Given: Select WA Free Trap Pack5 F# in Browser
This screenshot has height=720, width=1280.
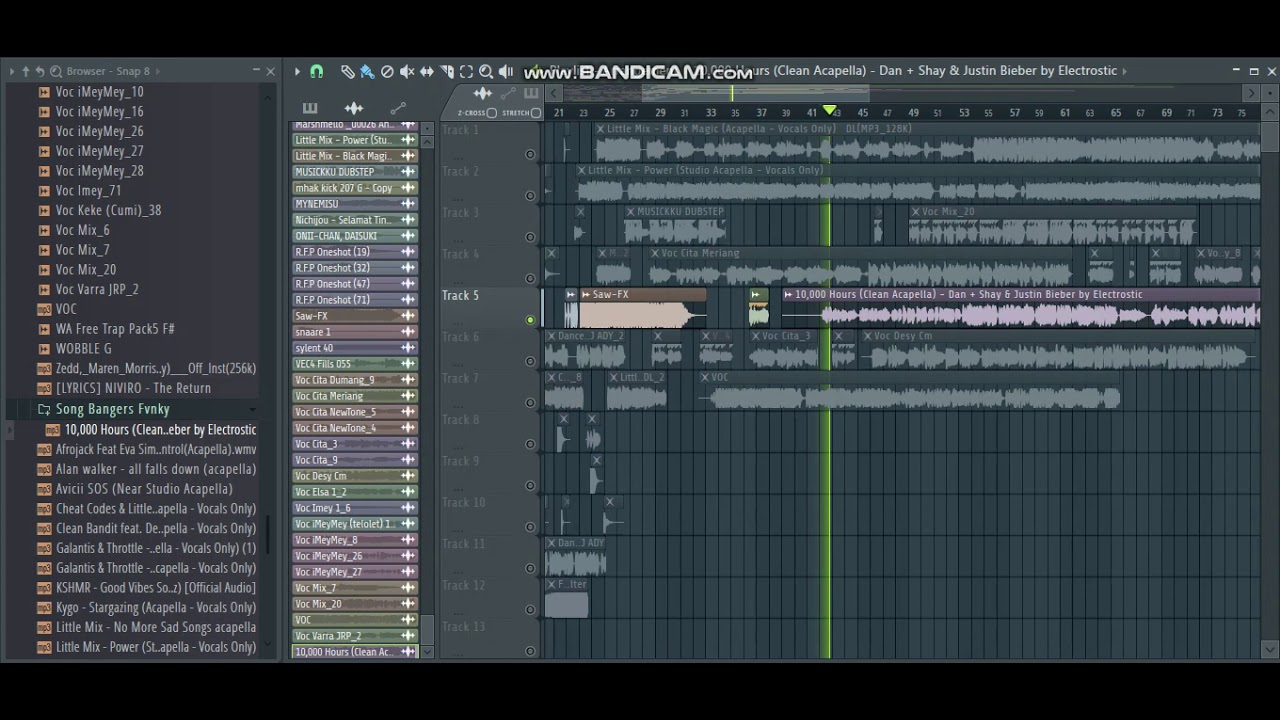Looking at the screenshot, I should (115, 329).
